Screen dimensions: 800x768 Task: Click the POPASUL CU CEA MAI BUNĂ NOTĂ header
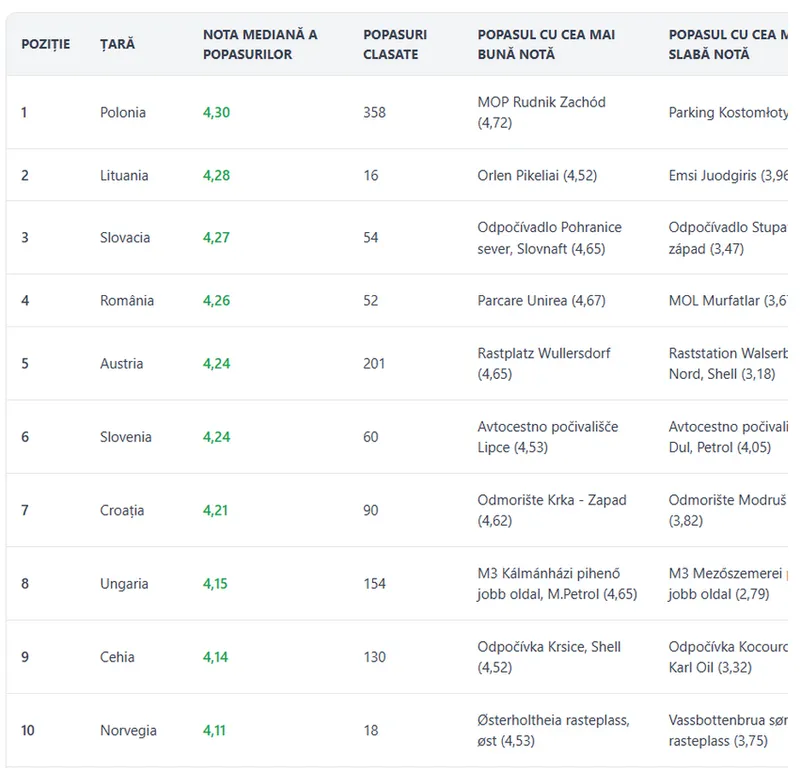pyautogui.click(x=546, y=44)
